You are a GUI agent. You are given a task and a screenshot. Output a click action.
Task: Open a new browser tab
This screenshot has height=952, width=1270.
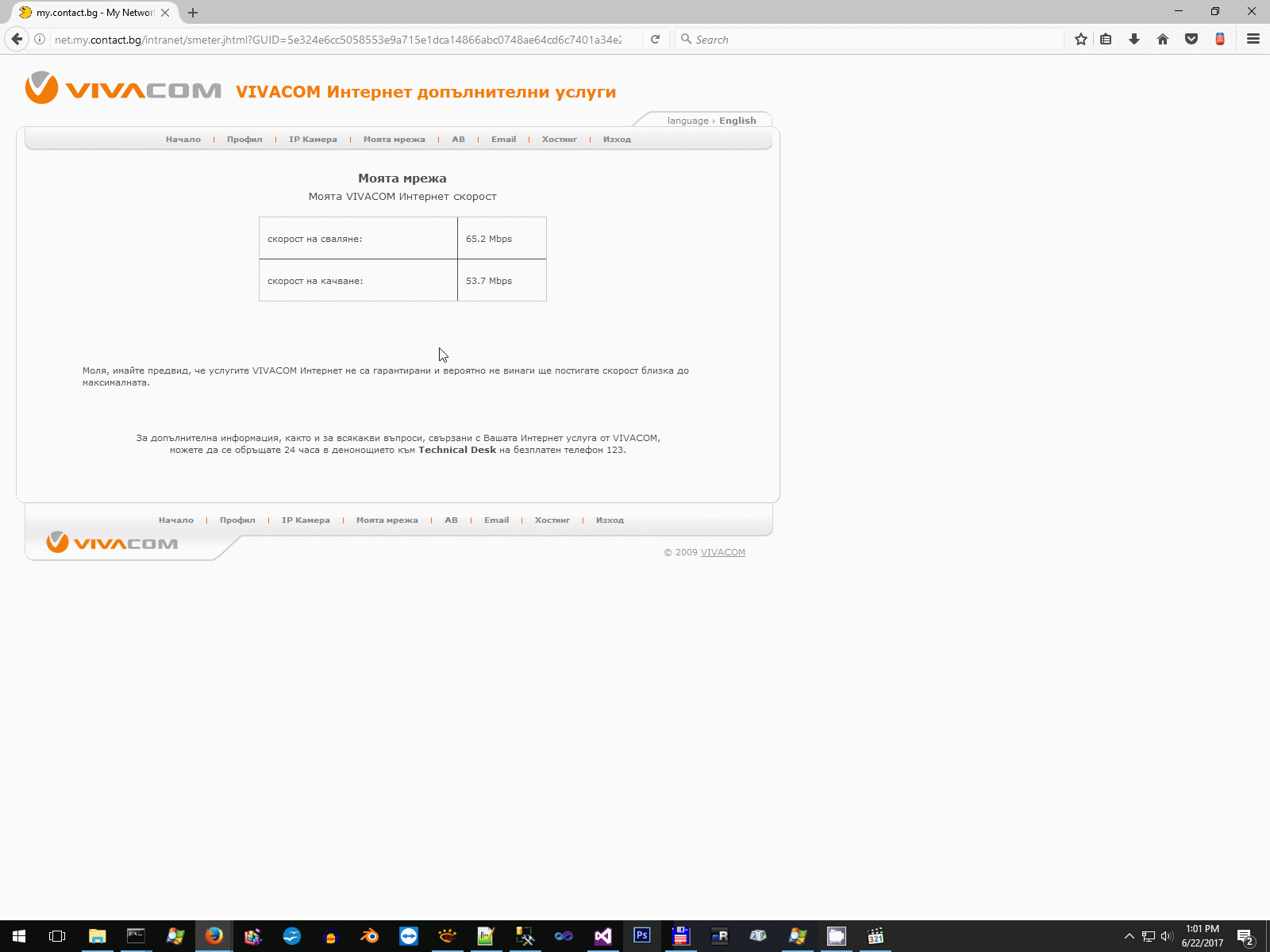193,13
